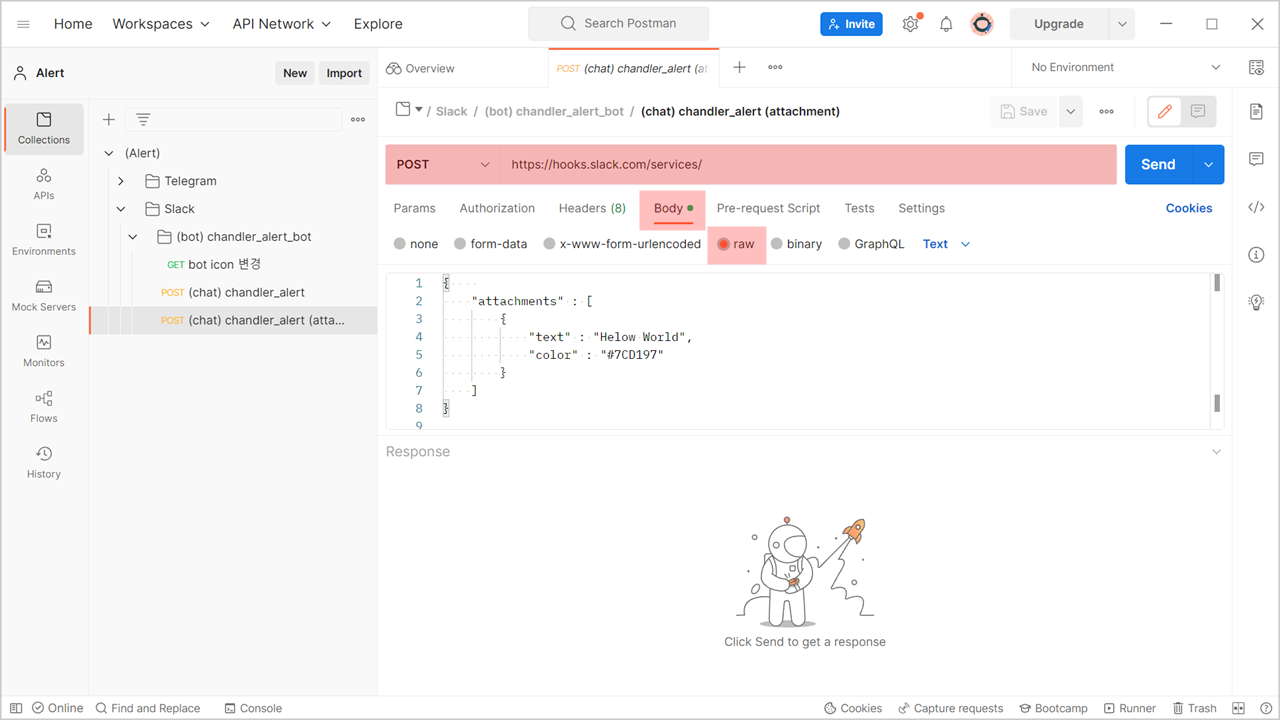Open the user avatar menu
The width and height of the screenshot is (1280, 720).
pyautogui.click(x=982, y=24)
